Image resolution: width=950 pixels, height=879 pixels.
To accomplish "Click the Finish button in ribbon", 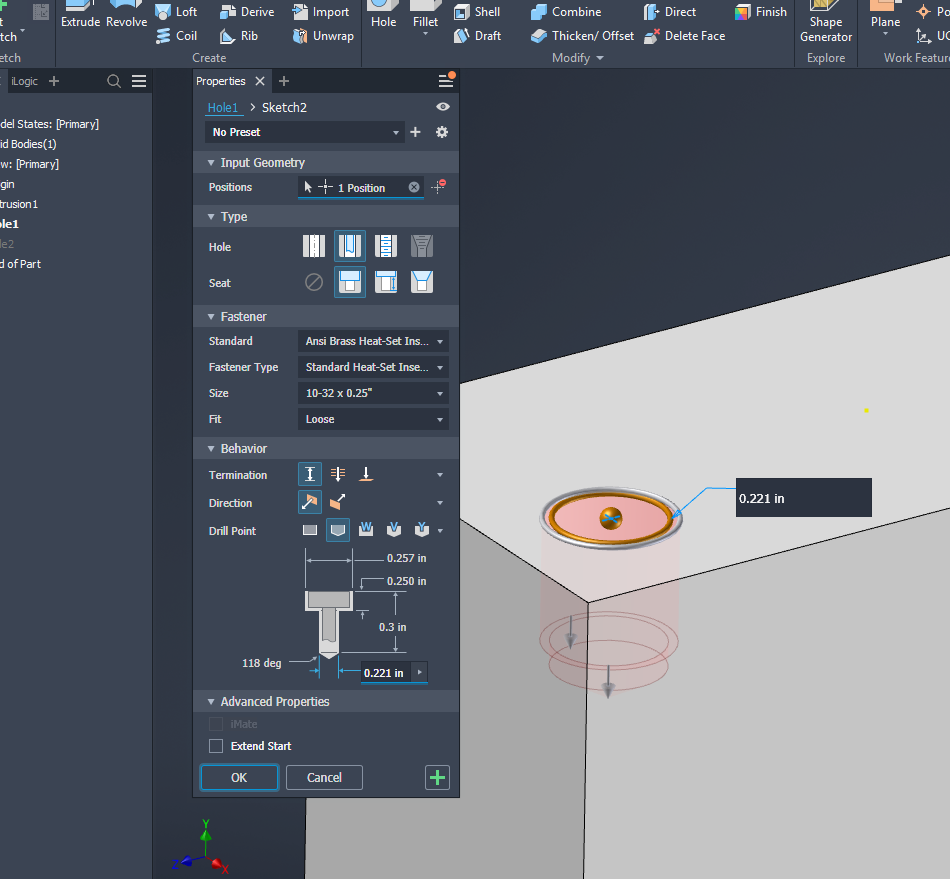I will coord(760,12).
